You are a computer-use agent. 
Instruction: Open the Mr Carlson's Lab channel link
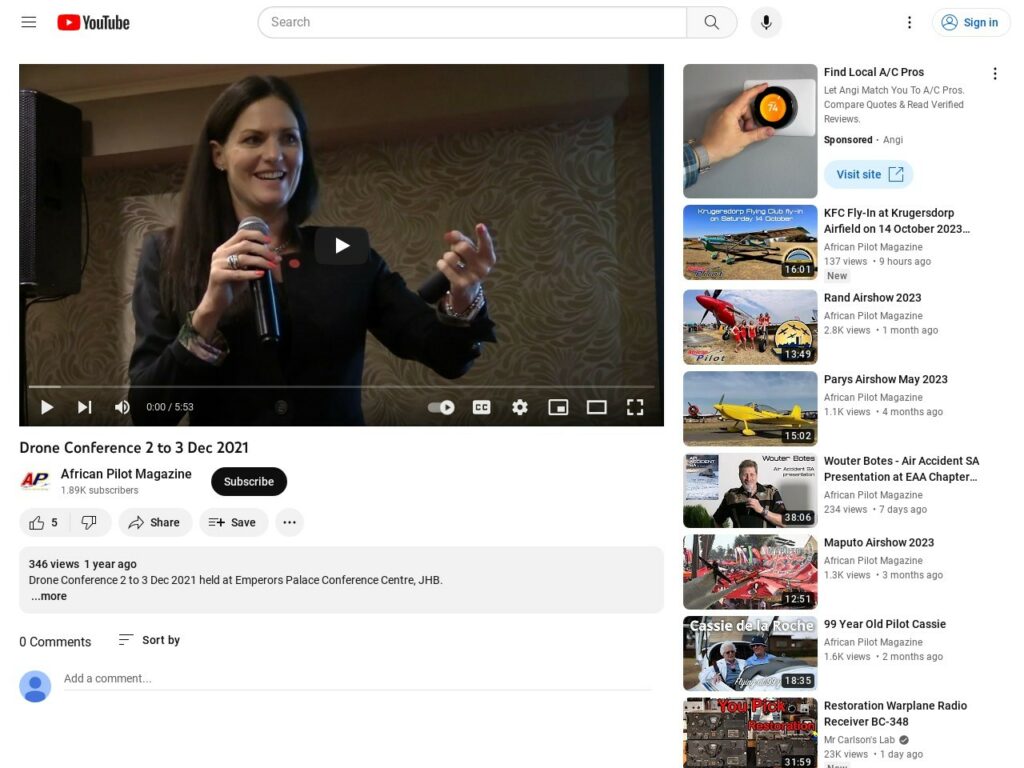click(x=859, y=740)
